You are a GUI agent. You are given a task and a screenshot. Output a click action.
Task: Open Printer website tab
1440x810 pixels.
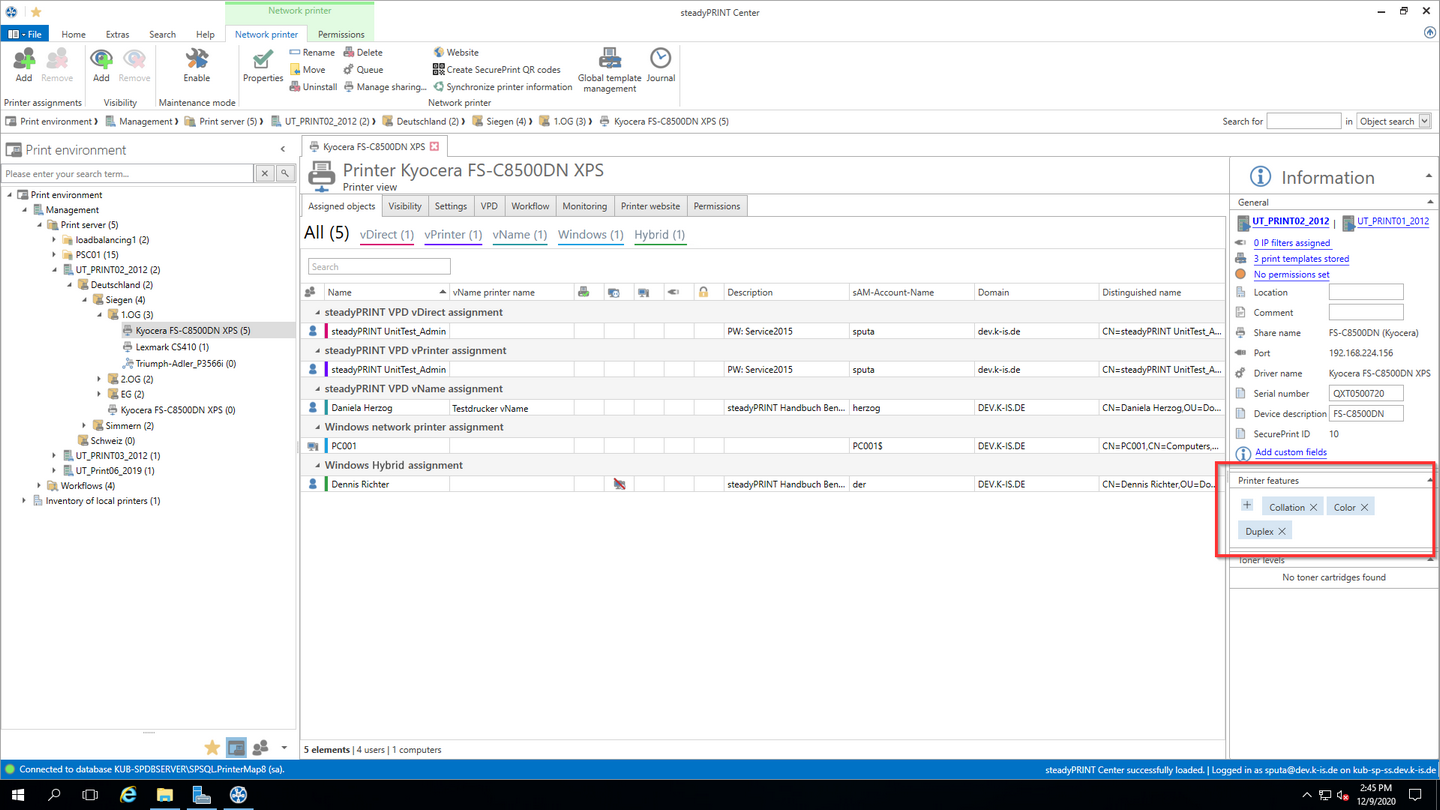[650, 206]
